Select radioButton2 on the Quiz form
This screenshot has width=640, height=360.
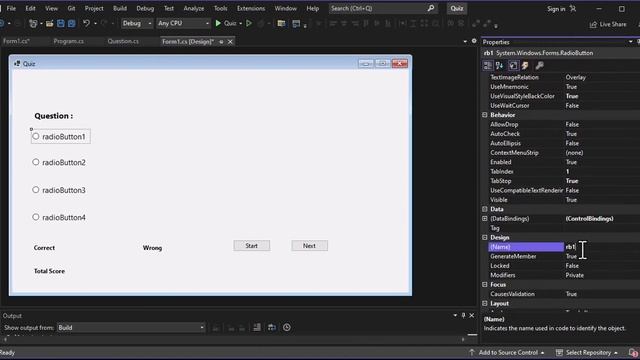(x=59, y=162)
